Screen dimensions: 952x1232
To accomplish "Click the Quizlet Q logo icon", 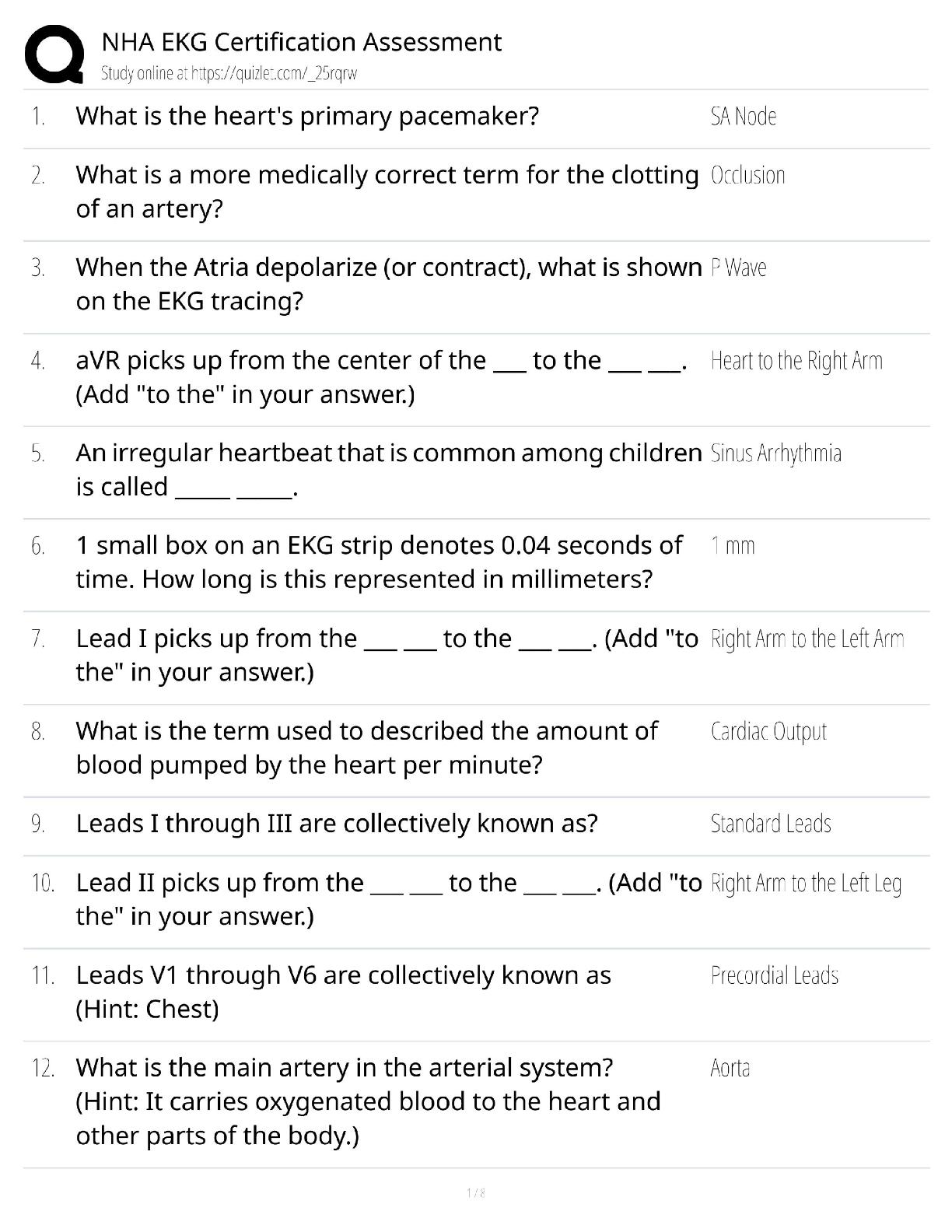I will point(54,54).
